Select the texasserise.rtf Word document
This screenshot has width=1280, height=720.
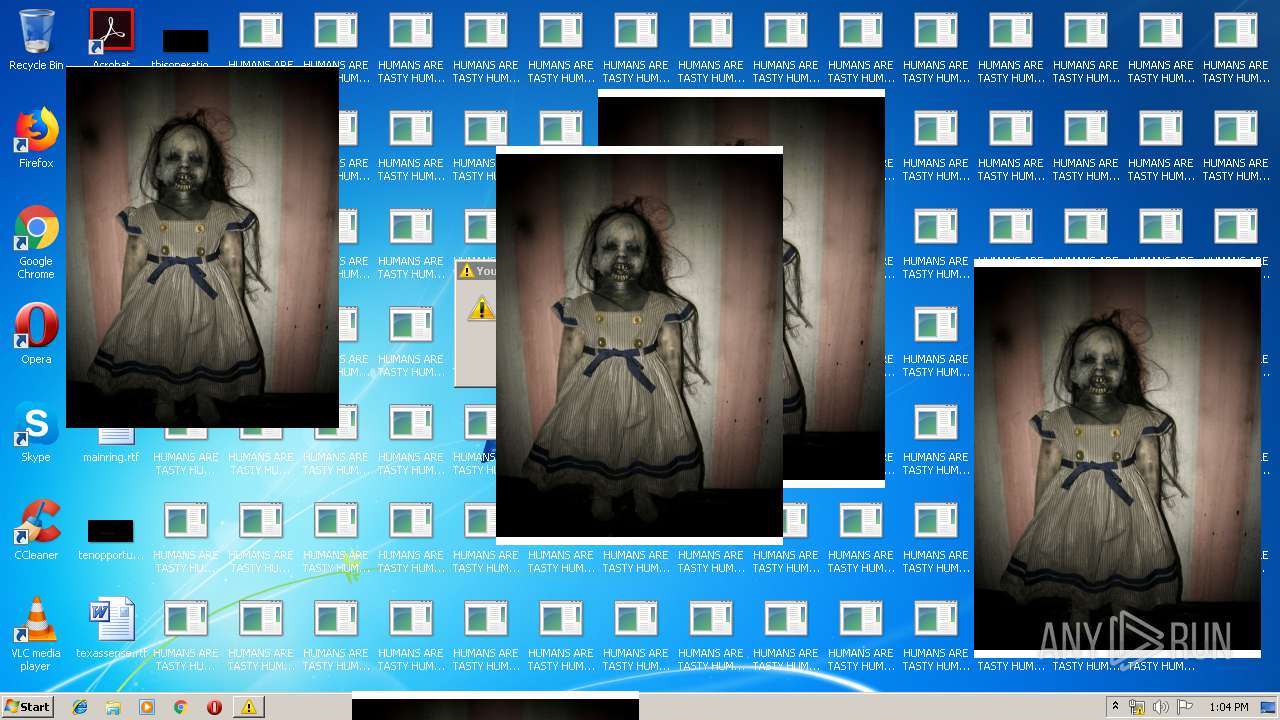click(x=111, y=629)
